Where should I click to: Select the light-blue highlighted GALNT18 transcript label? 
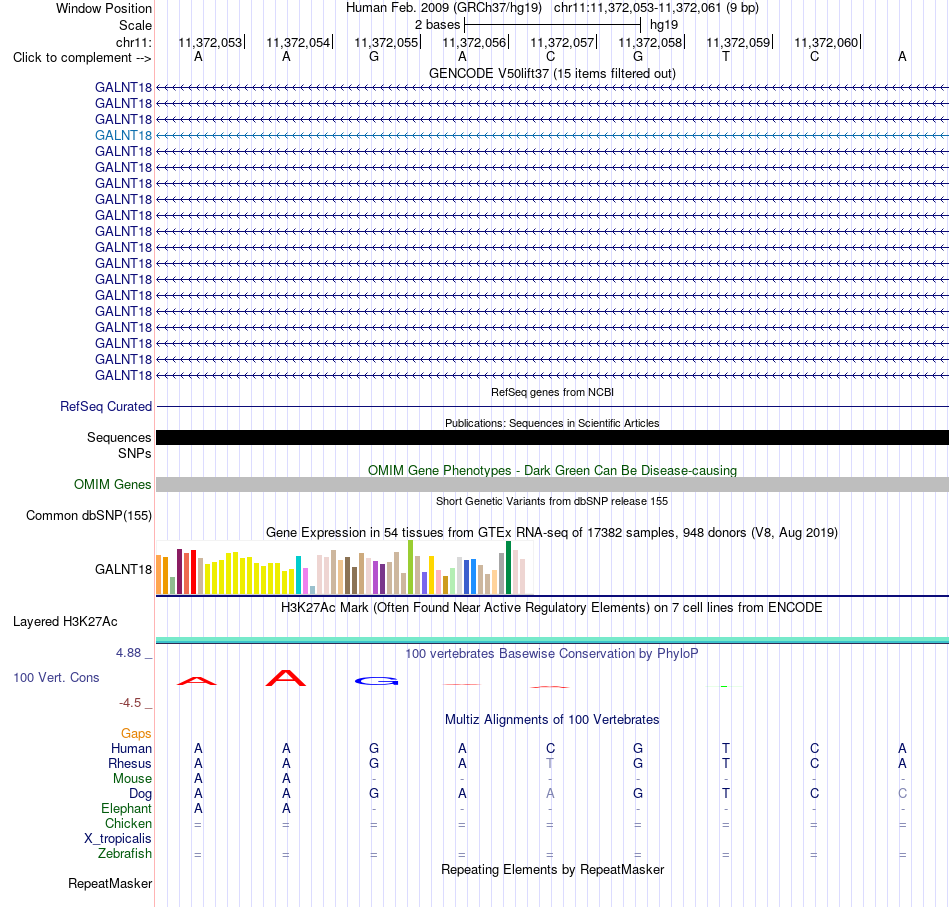(123, 135)
